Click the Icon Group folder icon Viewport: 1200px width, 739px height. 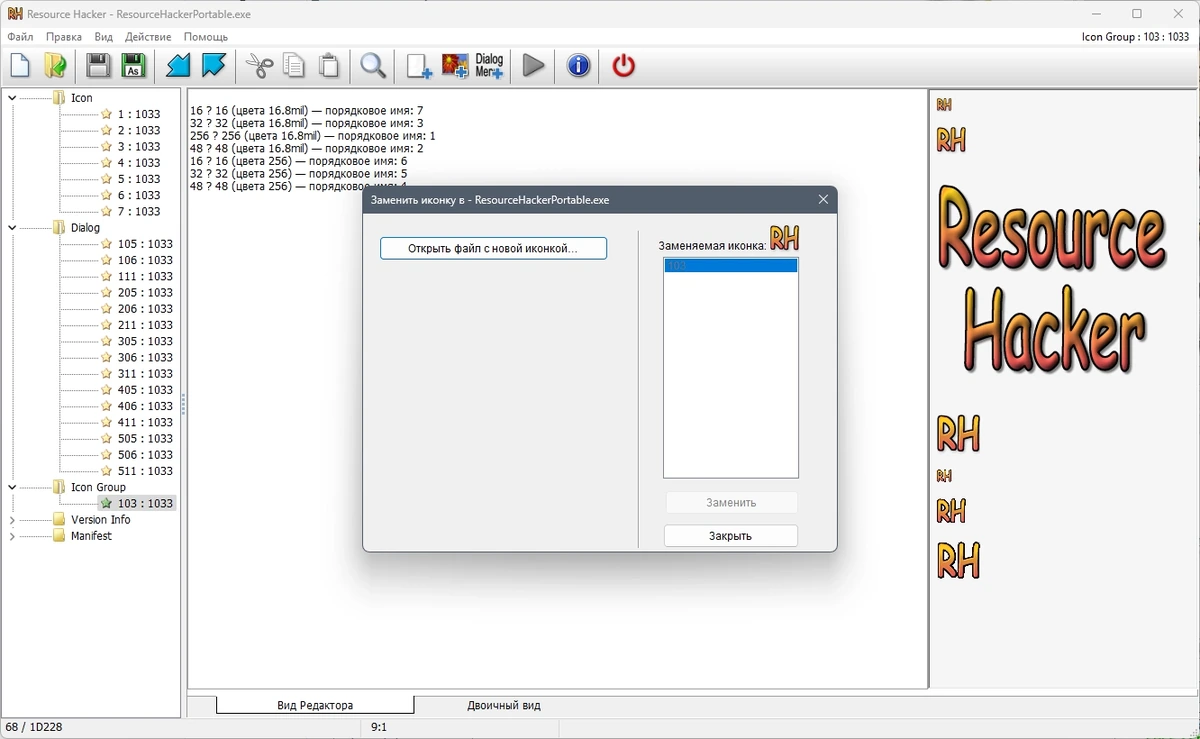click(x=59, y=487)
